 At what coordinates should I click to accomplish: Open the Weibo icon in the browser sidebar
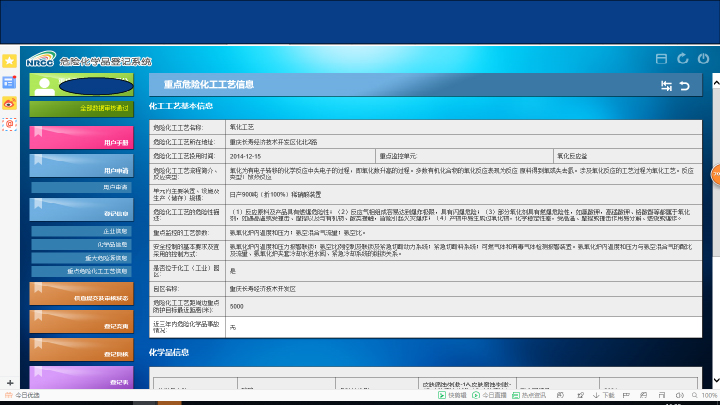tap(9, 103)
